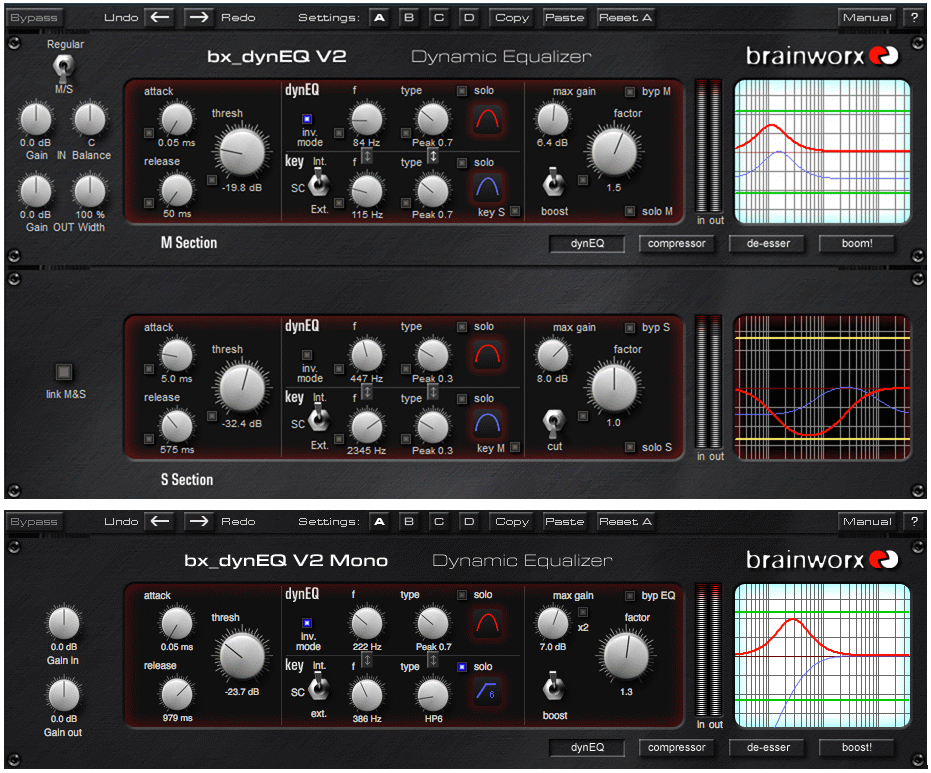Image resolution: width=931 pixels, height=773 pixels.
Task: Disable key solo checkbox in Mono window
Action: (461, 667)
